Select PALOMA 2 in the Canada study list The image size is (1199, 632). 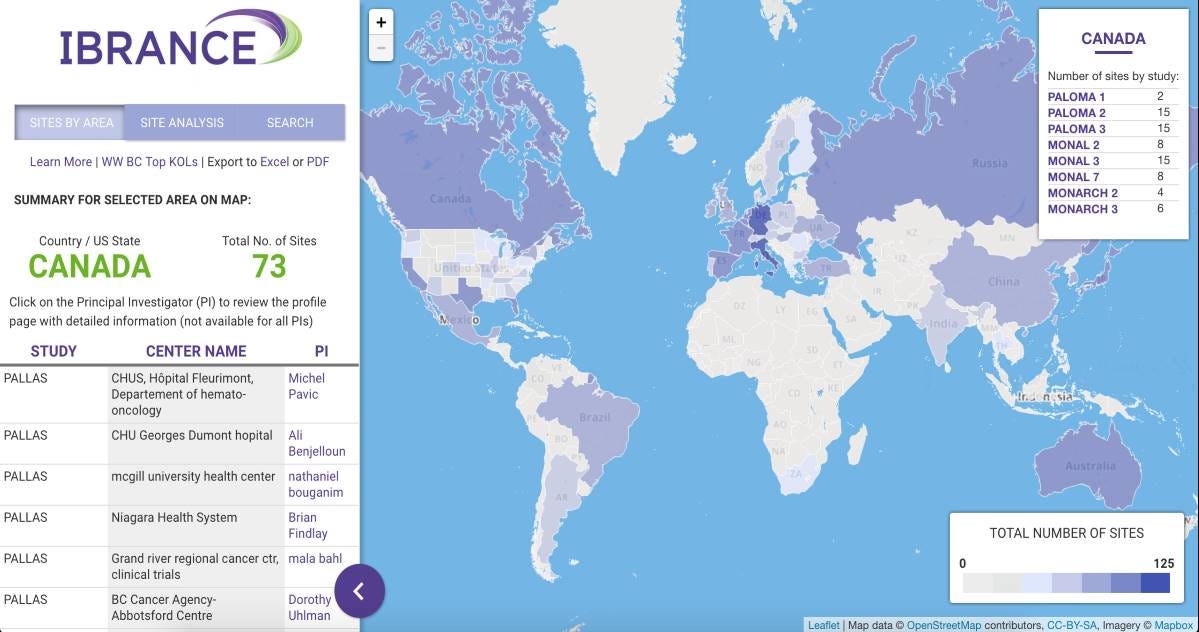1076,113
